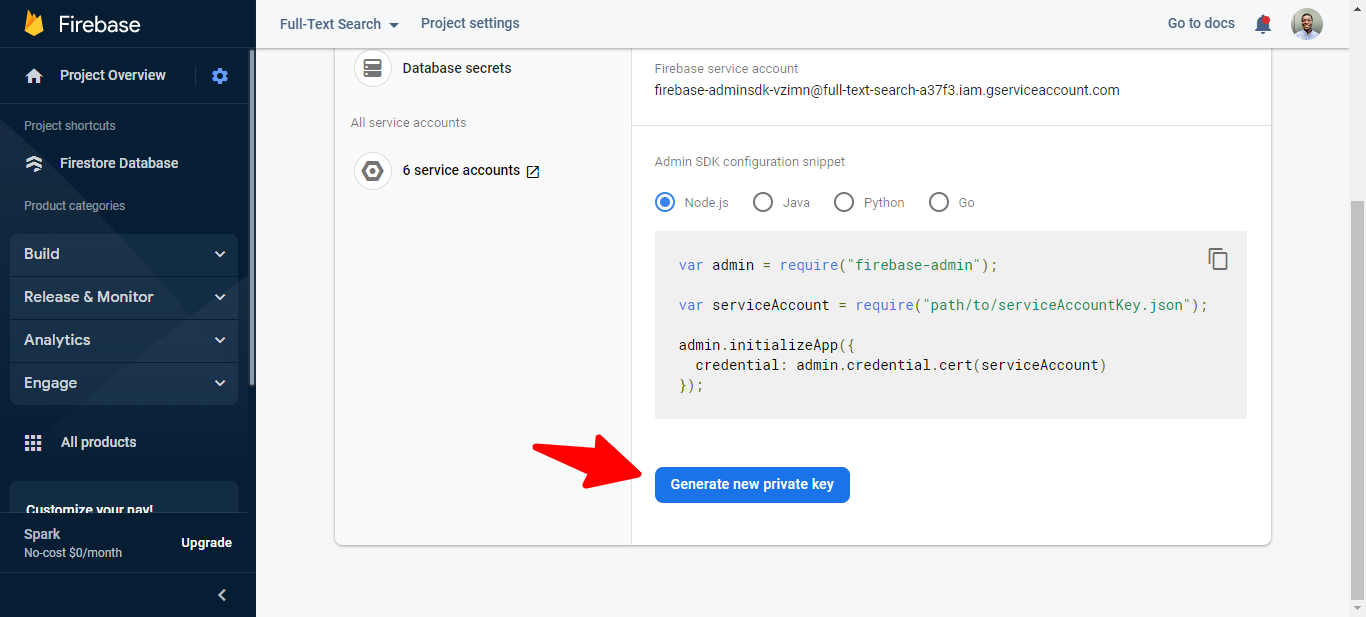Click the Firebase service account label
Viewport: 1366px width, 617px height.
coord(727,69)
